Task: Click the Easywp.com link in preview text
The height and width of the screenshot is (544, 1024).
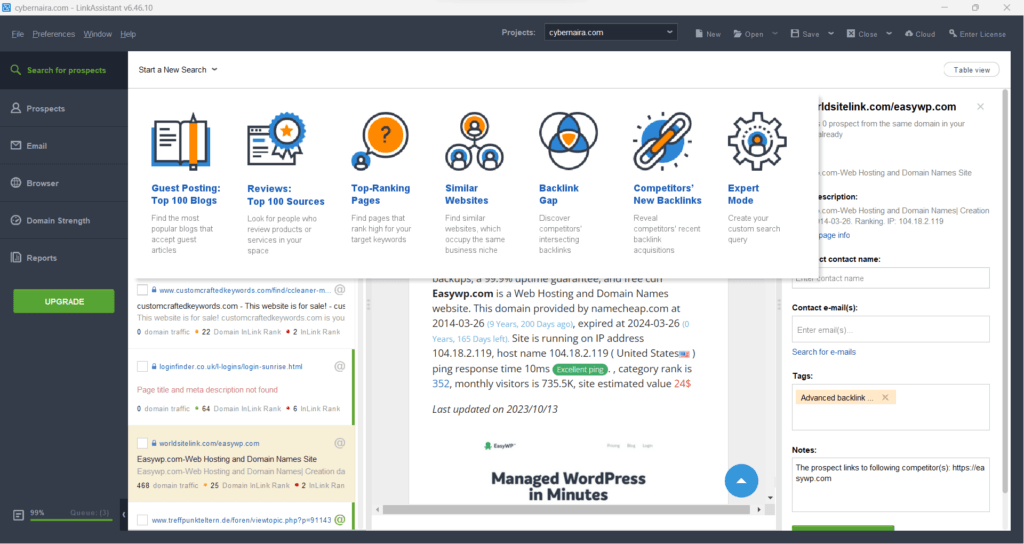Action: (x=463, y=294)
